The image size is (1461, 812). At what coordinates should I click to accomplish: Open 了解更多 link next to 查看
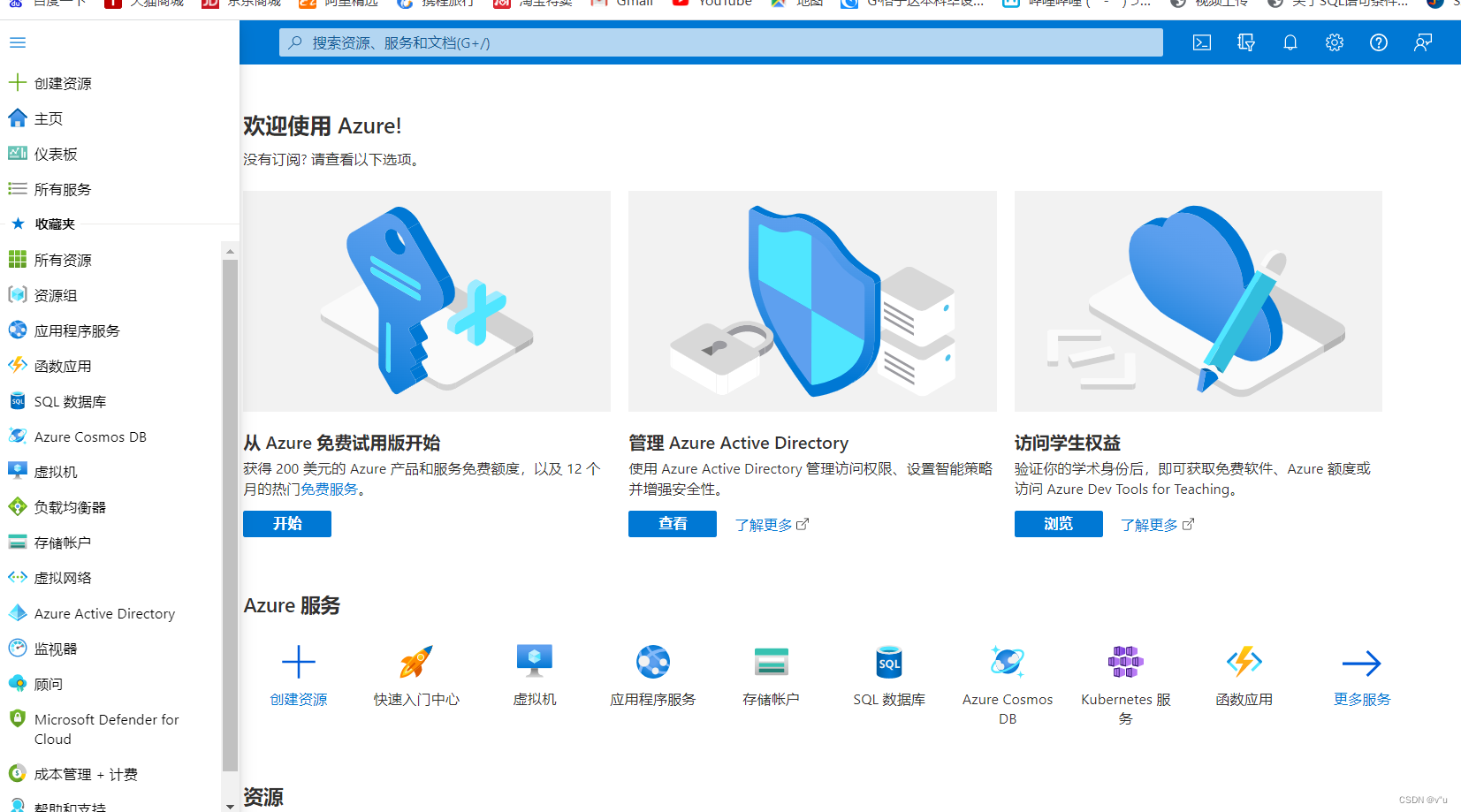click(x=772, y=525)
